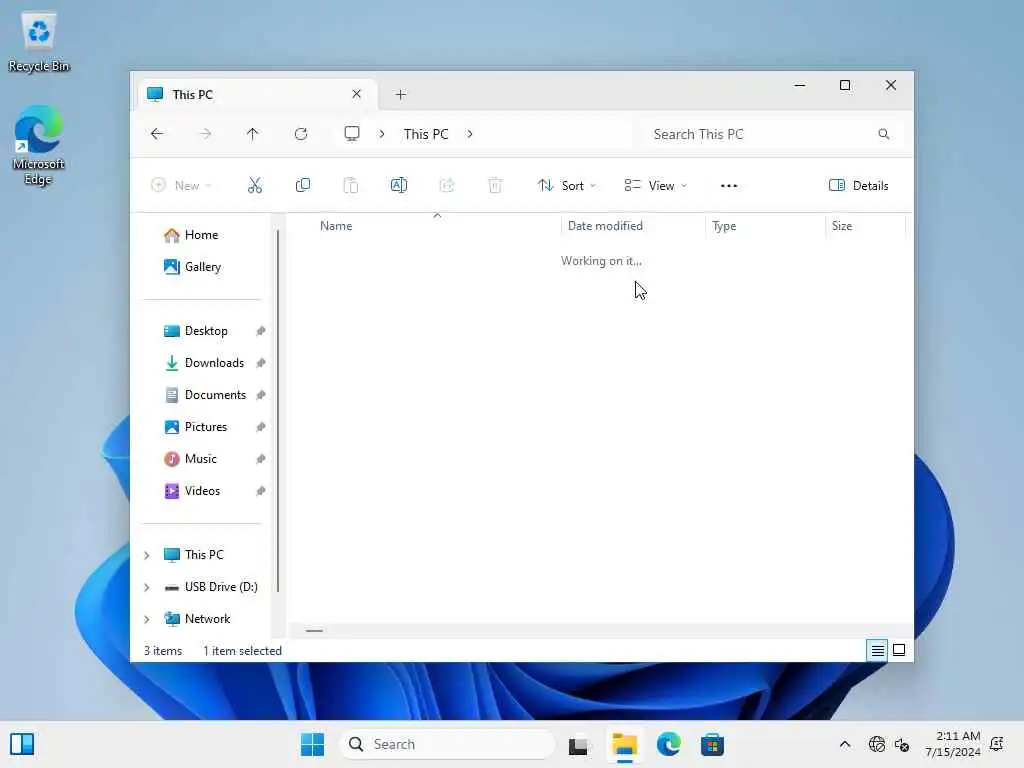1024x768 pixels.
Task: Show hidden system tray icons
Action: tap(844, 744)
